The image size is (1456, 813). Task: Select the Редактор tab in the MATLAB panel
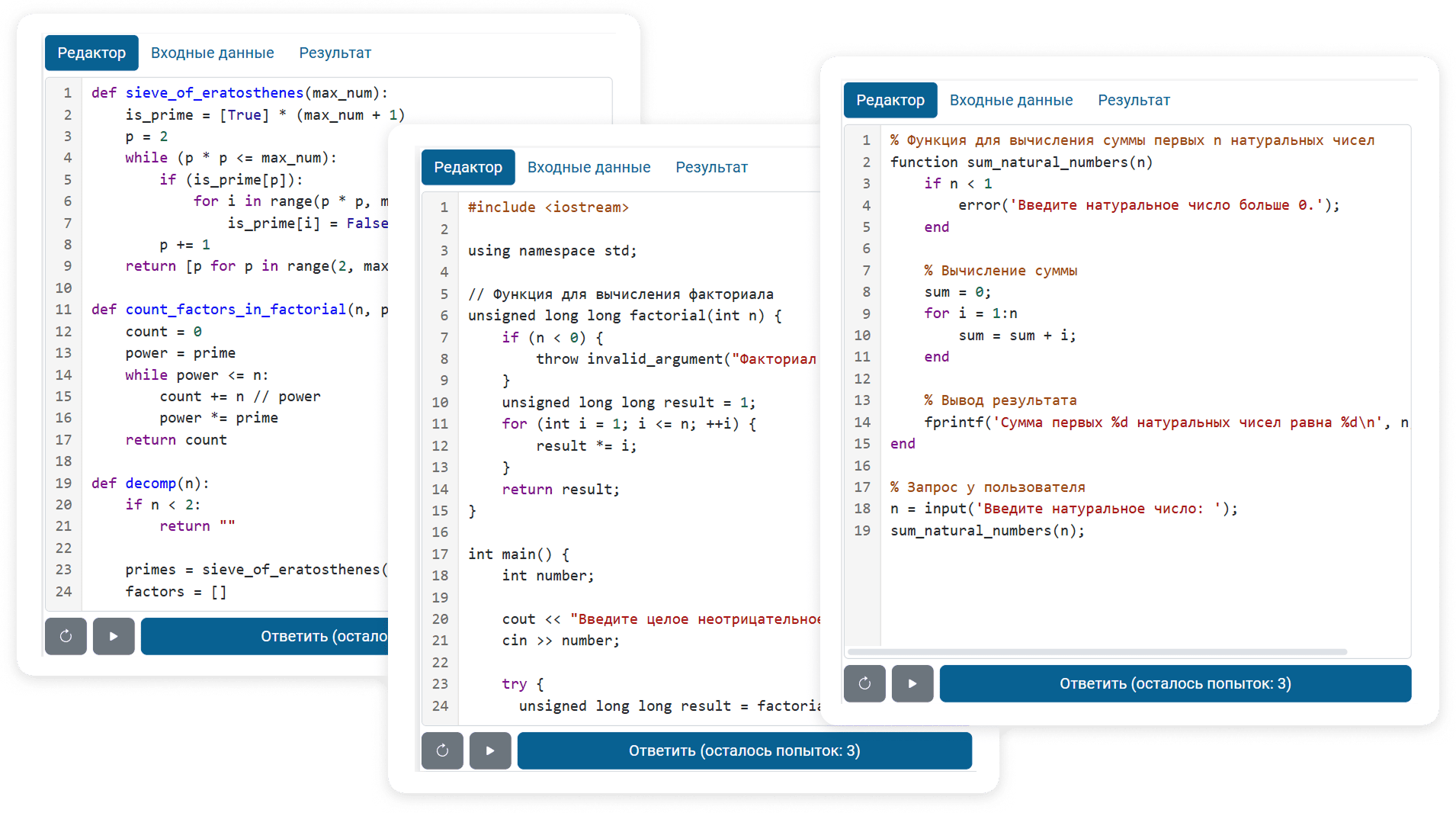(x=890, y=100)
